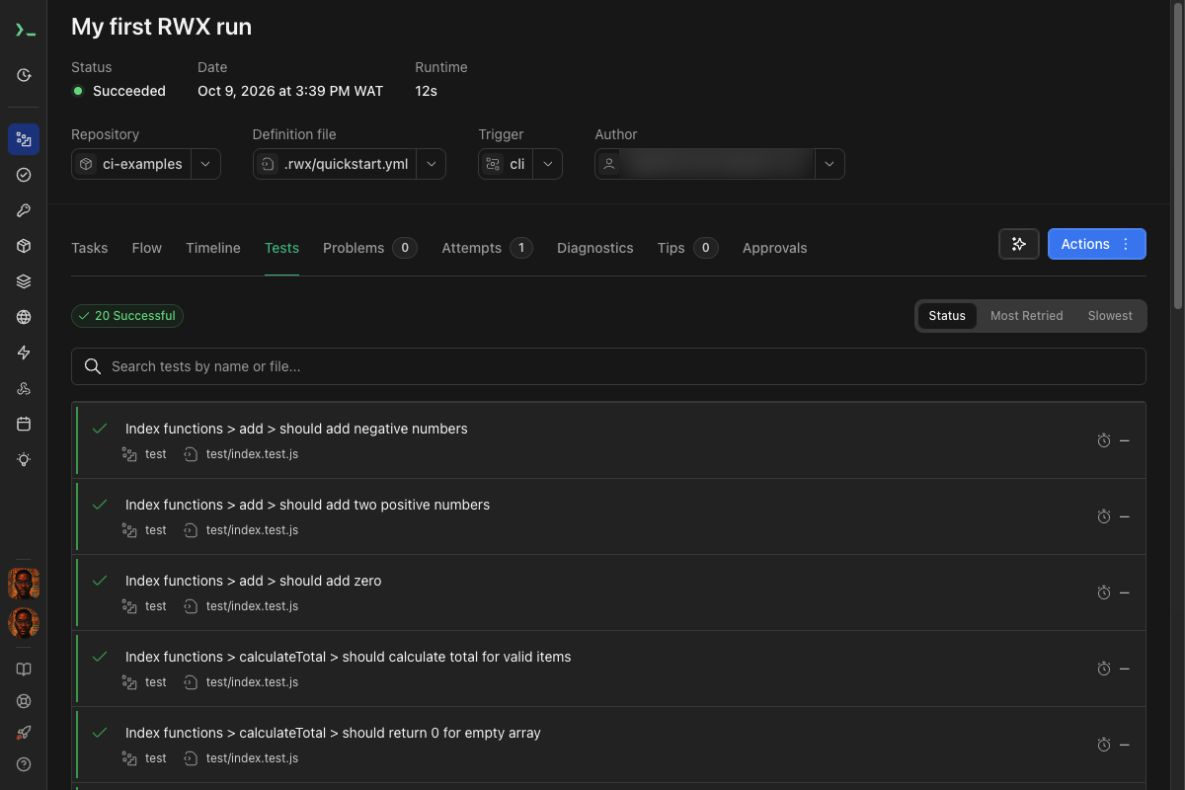Open 'should add negative numbers' test row
The width and height of the screenshot is (1185, 790).
[608, 440]
